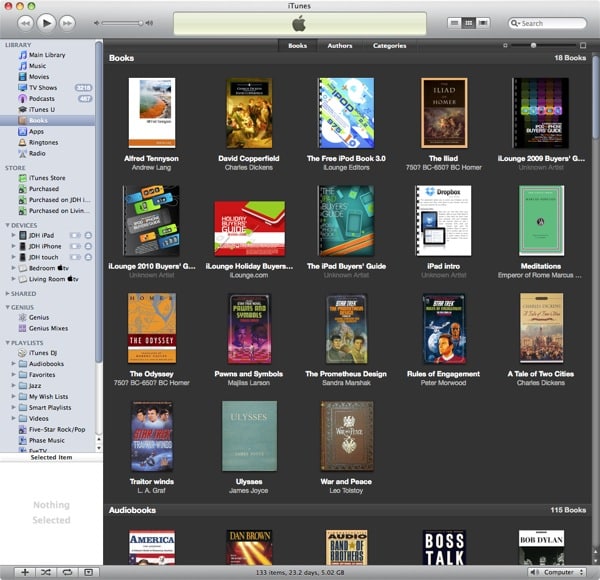Click the largest cover size icon

pyautogui.click(x=583, y=46)
